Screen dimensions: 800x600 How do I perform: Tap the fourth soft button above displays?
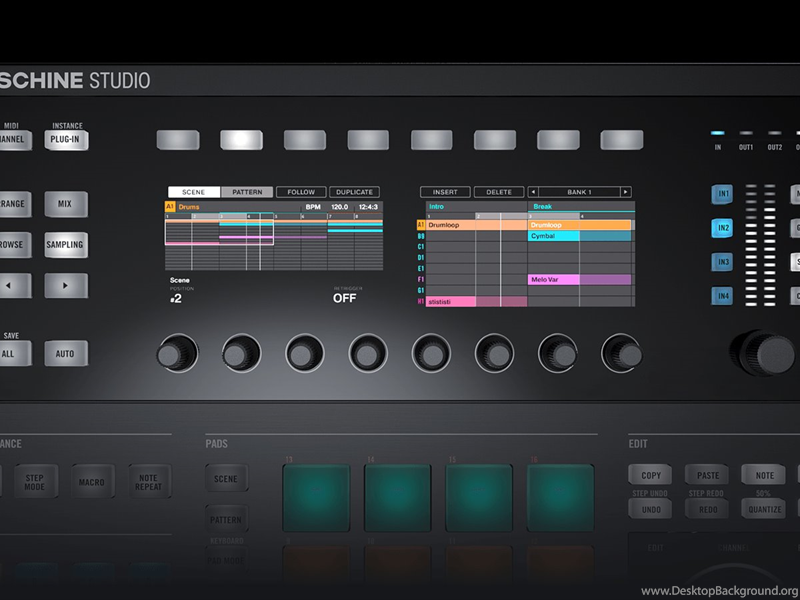[368, 140]
